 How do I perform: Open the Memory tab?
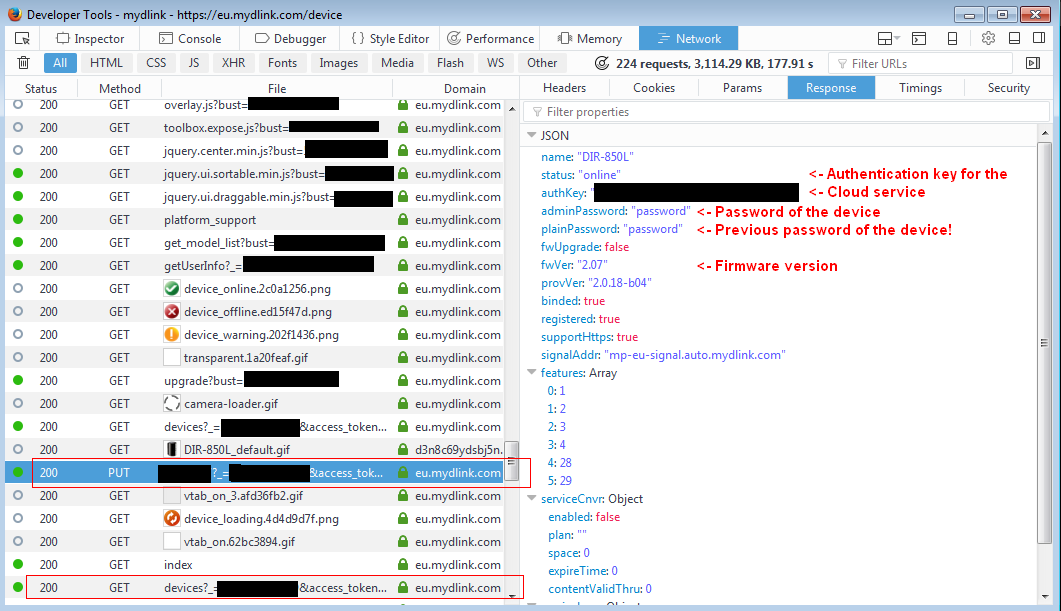coord(589,39)
